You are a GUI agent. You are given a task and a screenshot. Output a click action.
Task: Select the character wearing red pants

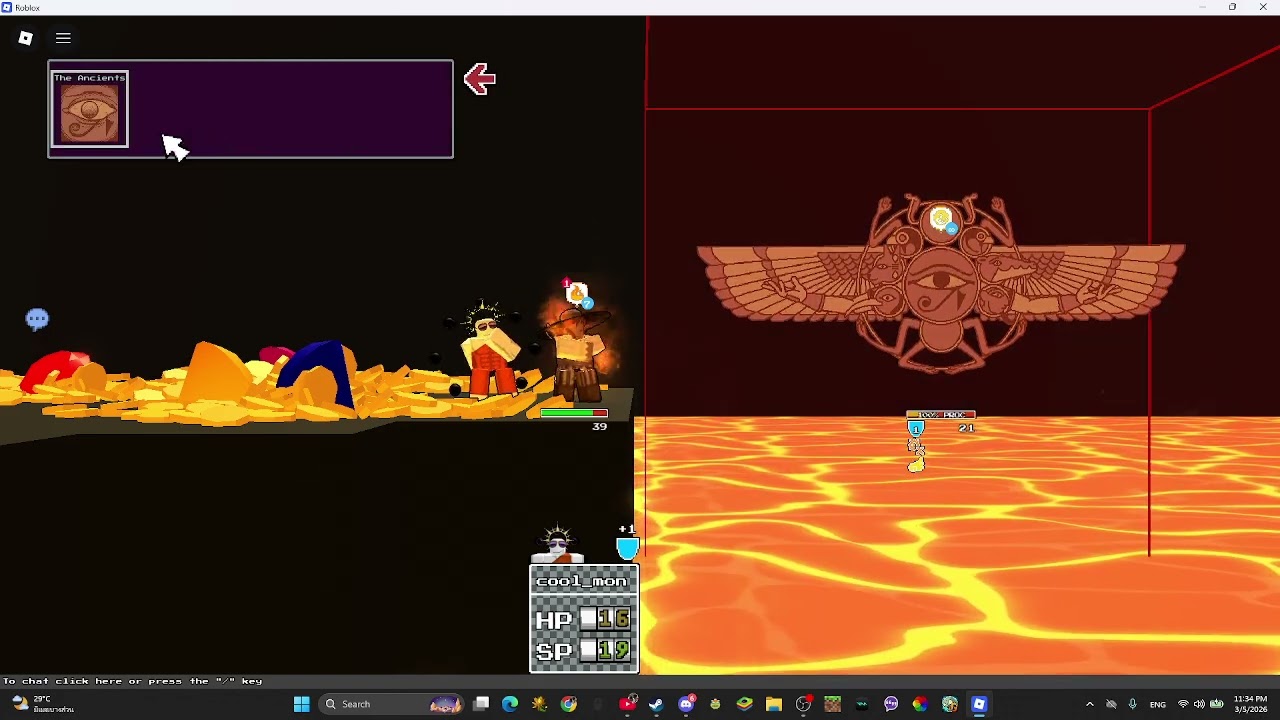click(x=490, y=352)
